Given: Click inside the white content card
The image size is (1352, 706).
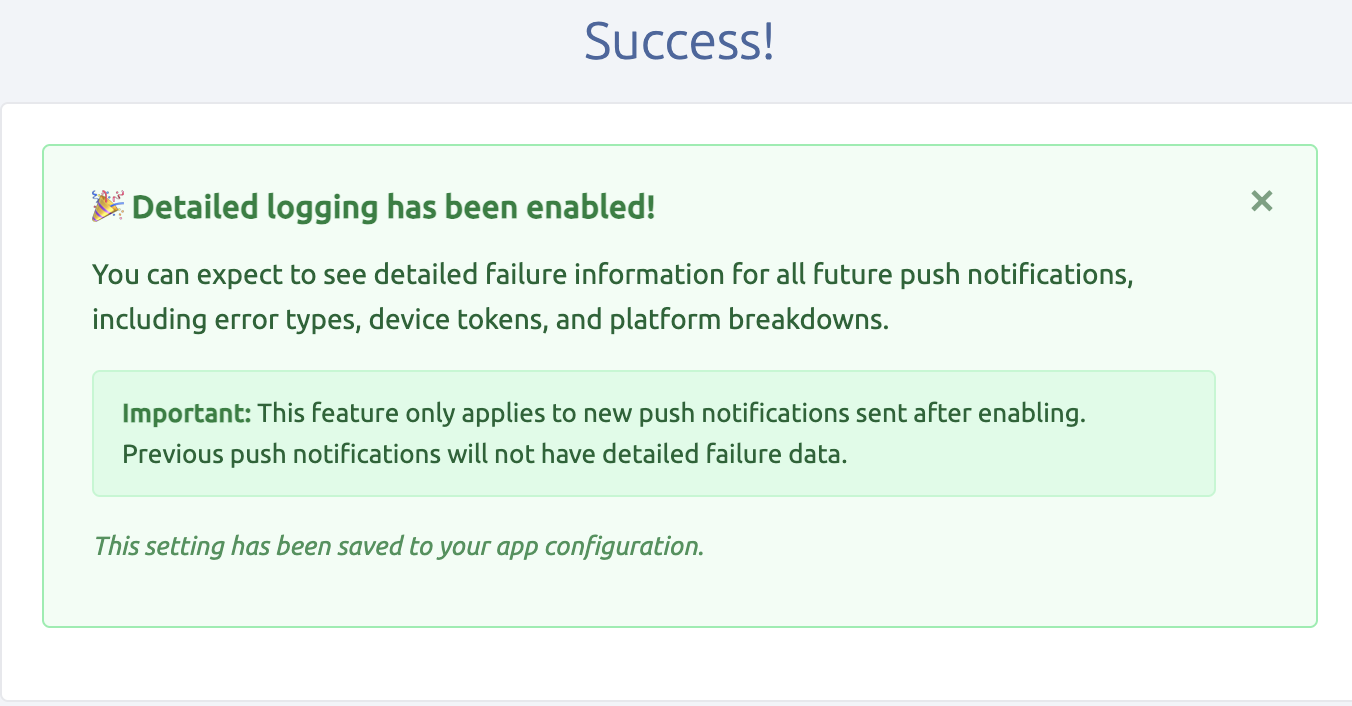Looking at the screenshot, I should coord(676,665).
